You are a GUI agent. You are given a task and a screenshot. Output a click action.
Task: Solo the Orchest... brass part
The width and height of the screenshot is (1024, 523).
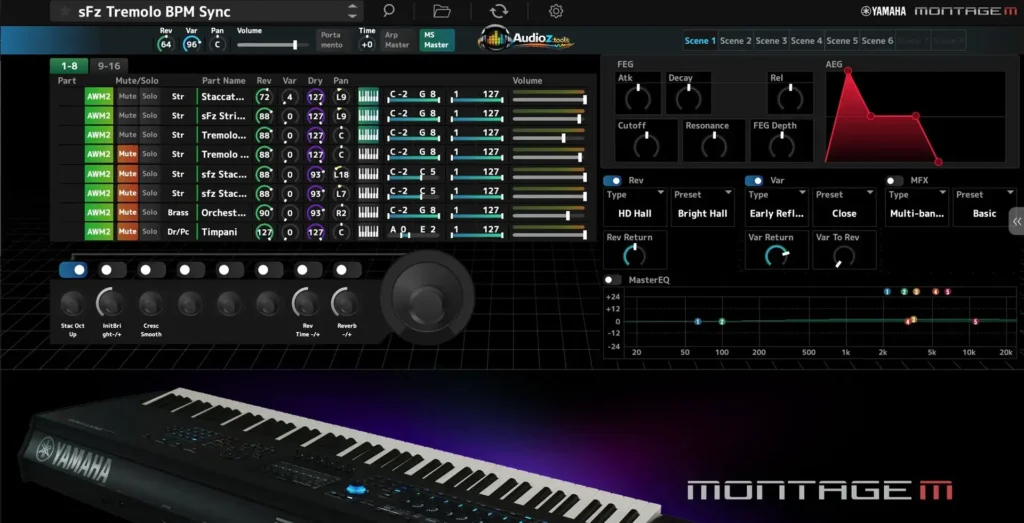pos(150,212)
